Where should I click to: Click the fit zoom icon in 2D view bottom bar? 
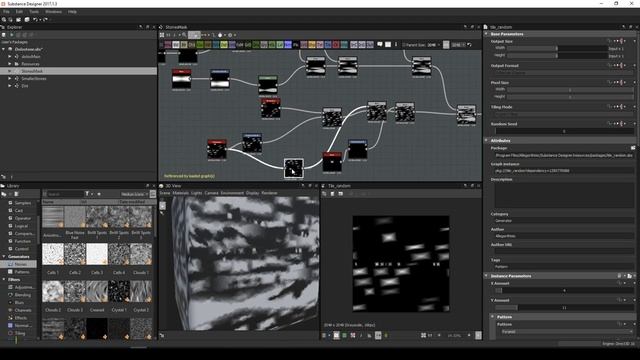[x=423, y=336]
